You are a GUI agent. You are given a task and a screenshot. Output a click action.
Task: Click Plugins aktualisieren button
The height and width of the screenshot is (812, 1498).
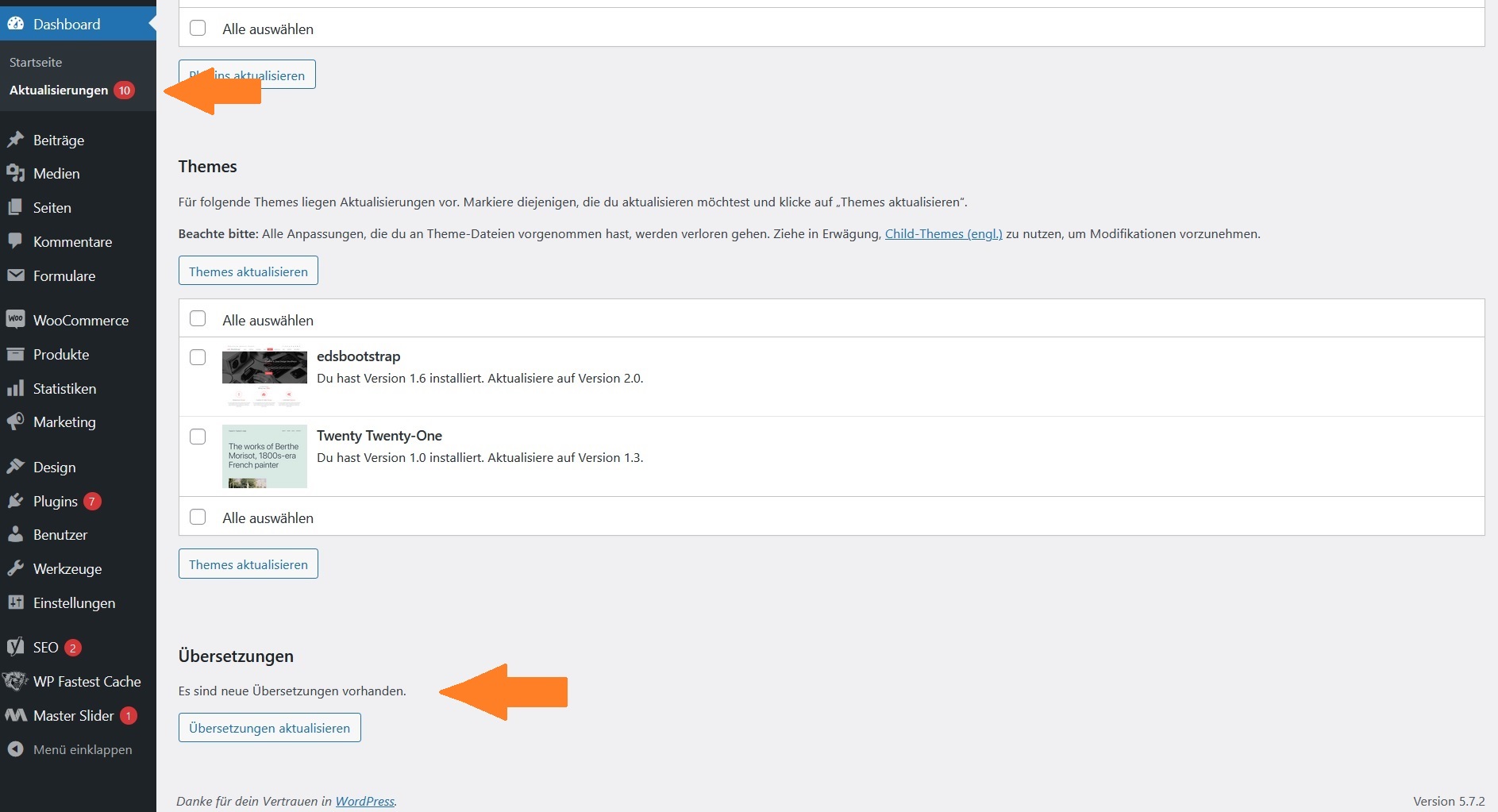pyautogui.click(x=247, y=75)
